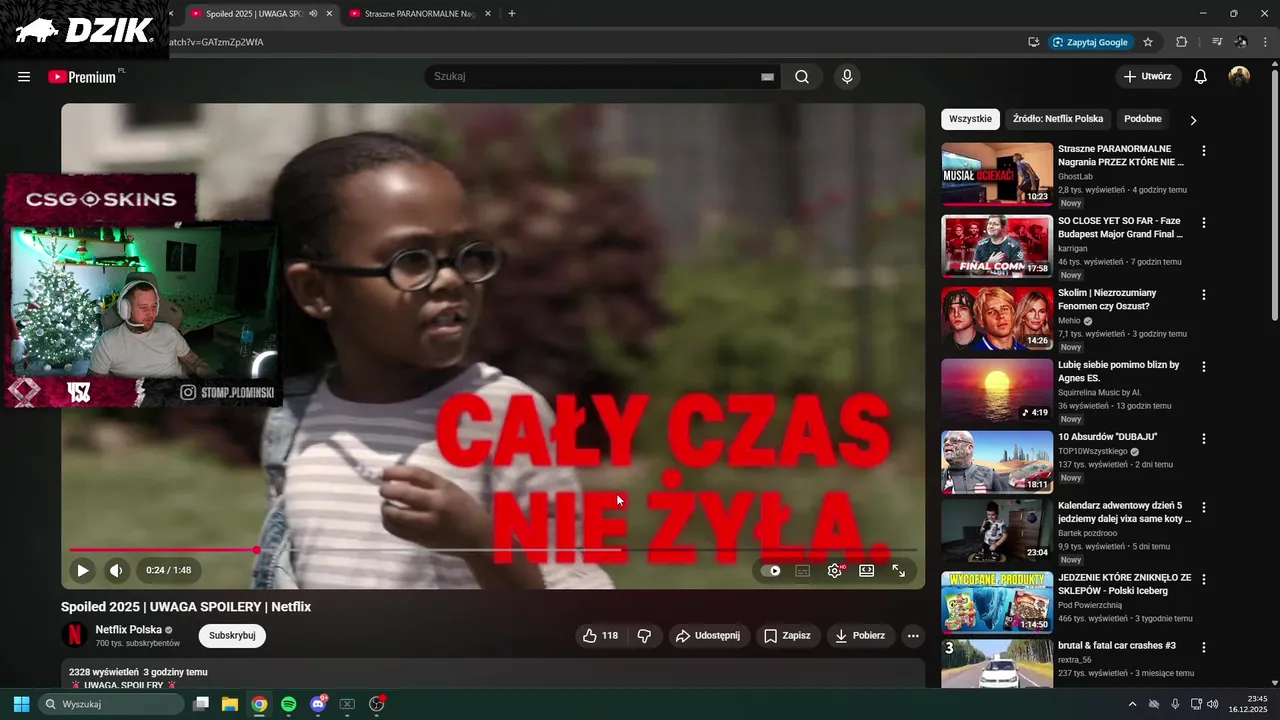The height and width of the screenshot is (720, 1280).
Task: Open the YouTube hamburger guide menu
Action: coord(24,77)
